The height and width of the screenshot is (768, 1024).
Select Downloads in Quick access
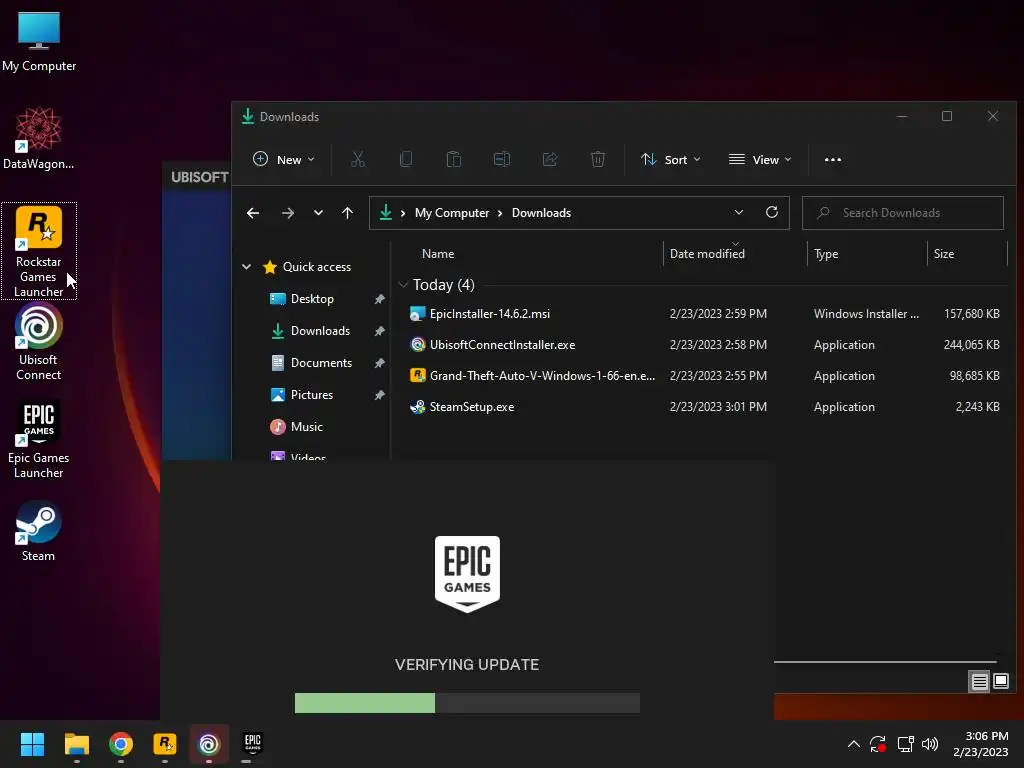pos(320,330)
